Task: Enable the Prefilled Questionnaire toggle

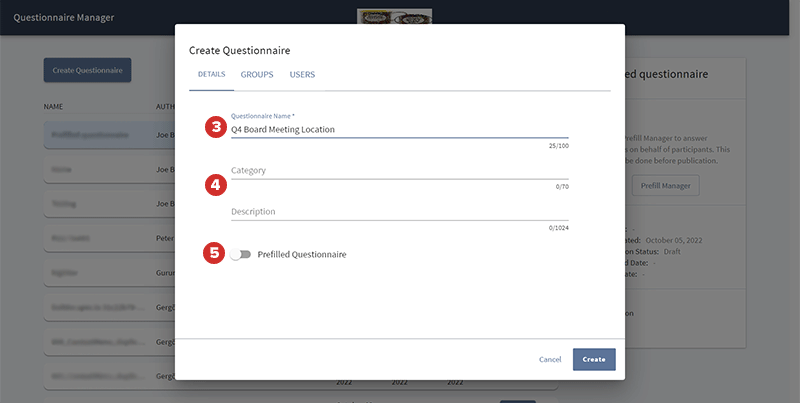Action: coord(240,255)
